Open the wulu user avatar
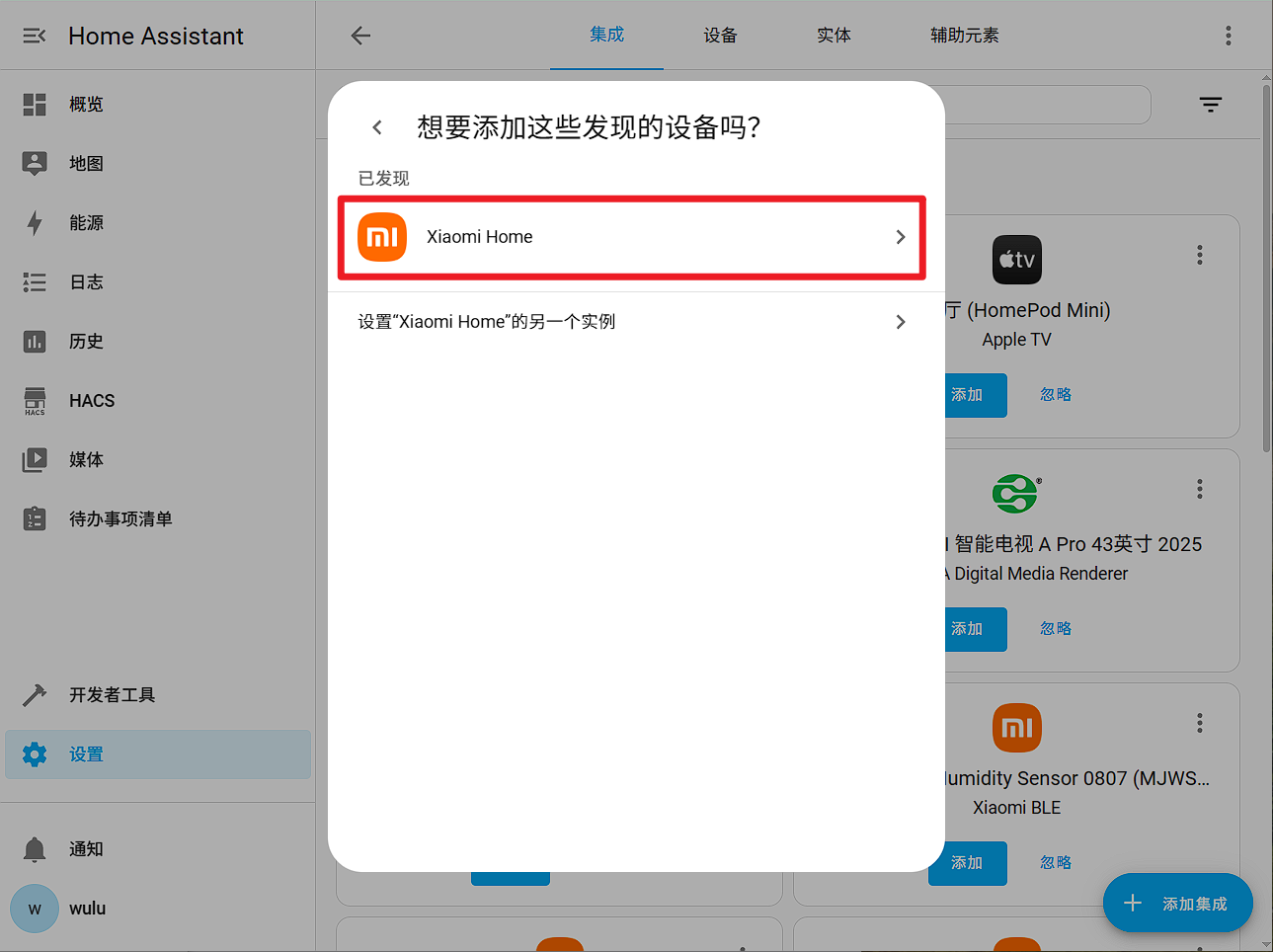Screen dimensions: 1273x952 point(35,909)
